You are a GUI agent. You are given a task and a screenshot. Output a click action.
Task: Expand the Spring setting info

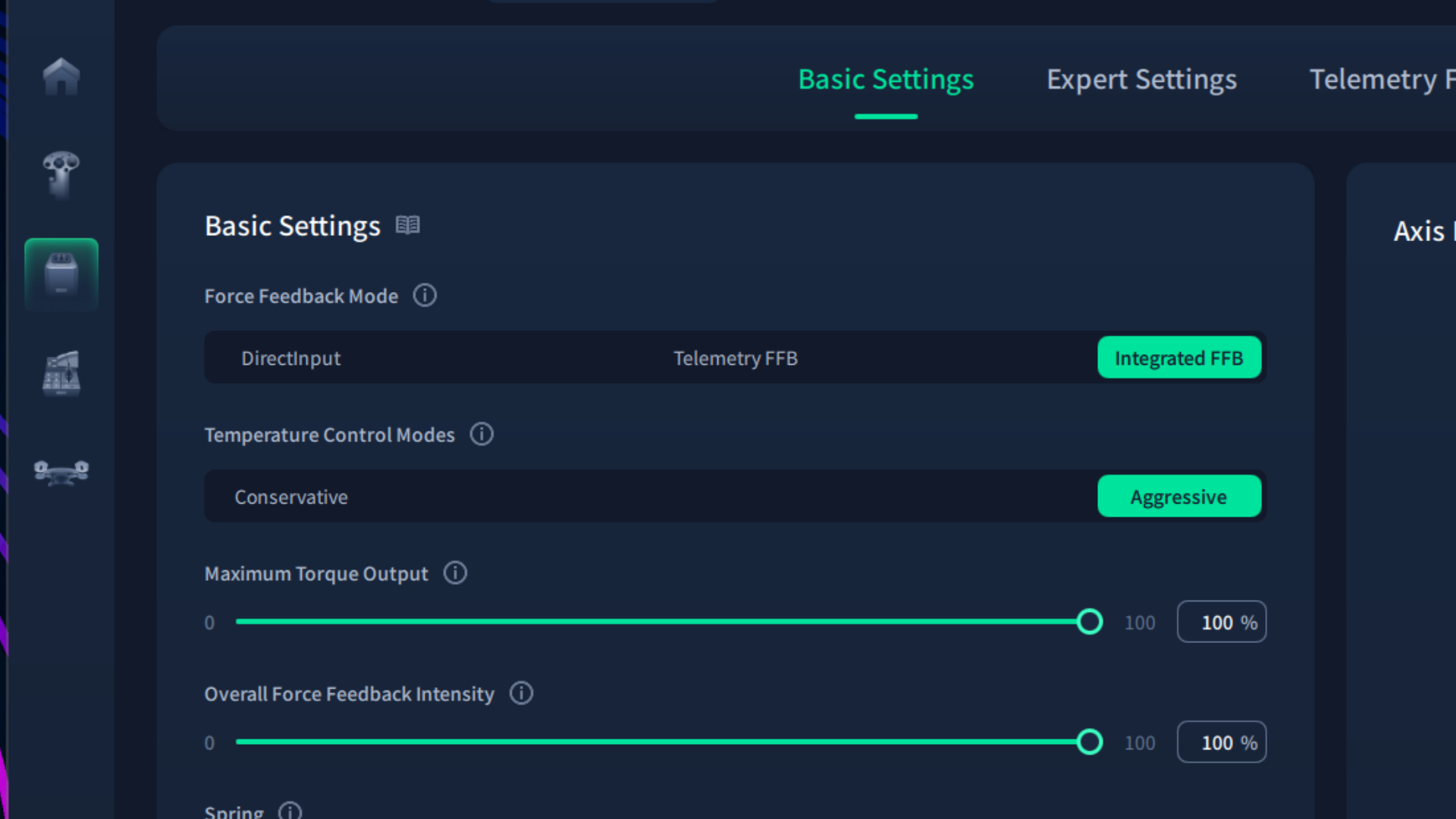pos(289,811)
